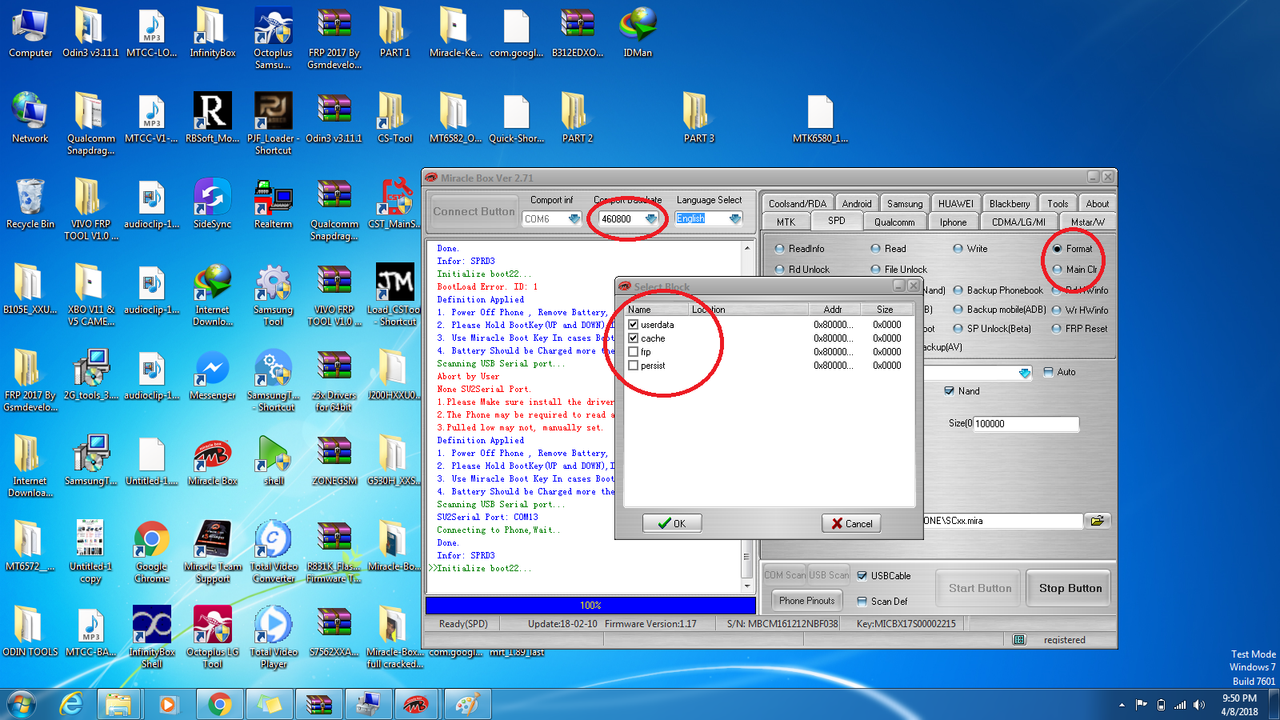1280x720 pixels.
Task: Click the Size input field showing 100000
Action: pos(1026,424)
